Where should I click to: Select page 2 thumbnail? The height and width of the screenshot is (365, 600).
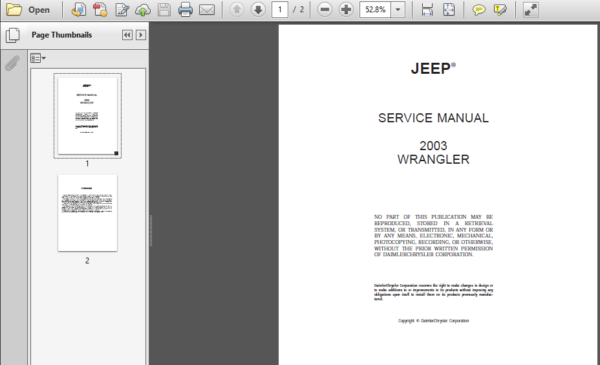(87, 213)
